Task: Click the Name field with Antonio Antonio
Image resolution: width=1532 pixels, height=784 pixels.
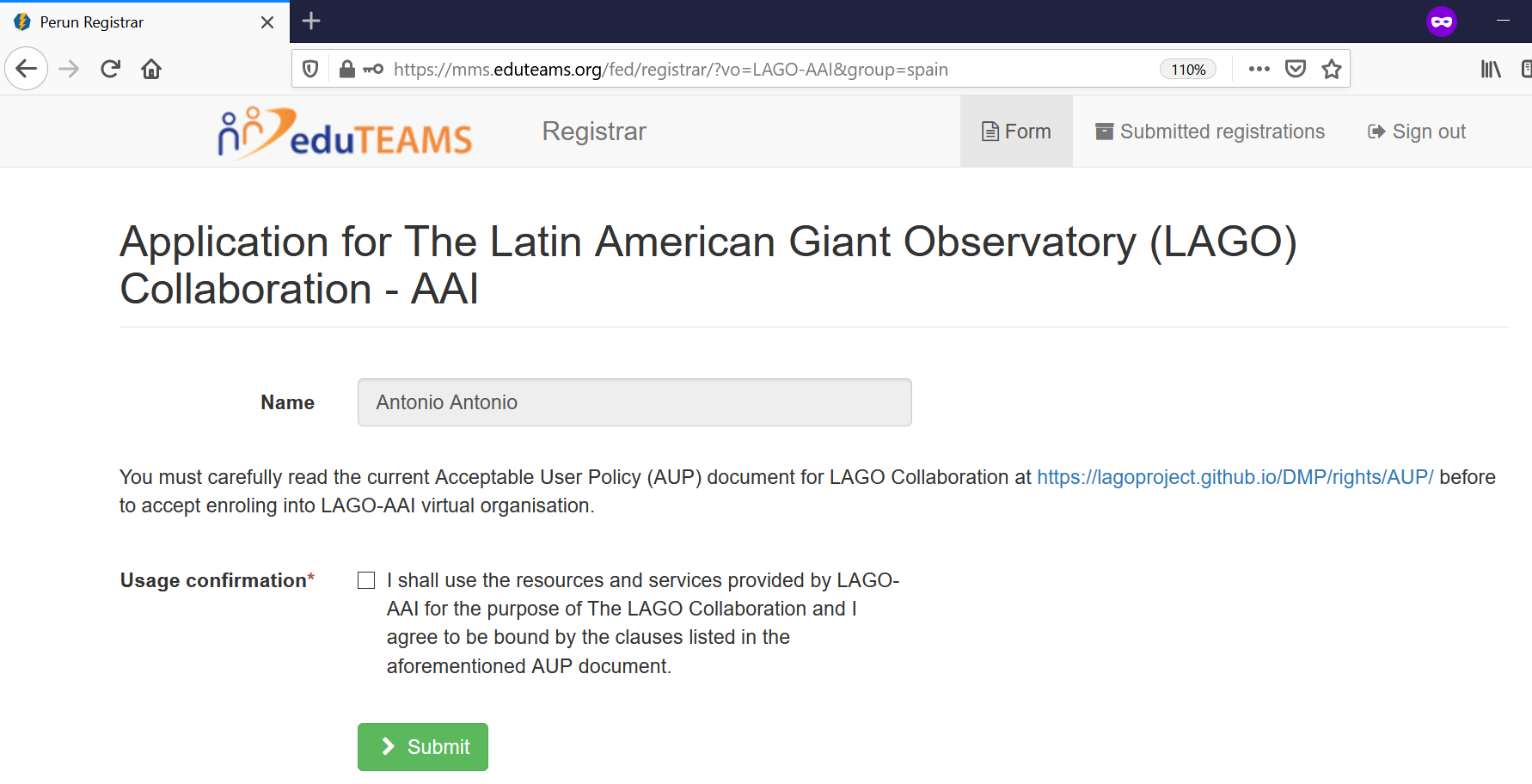Action: (634, 402)
